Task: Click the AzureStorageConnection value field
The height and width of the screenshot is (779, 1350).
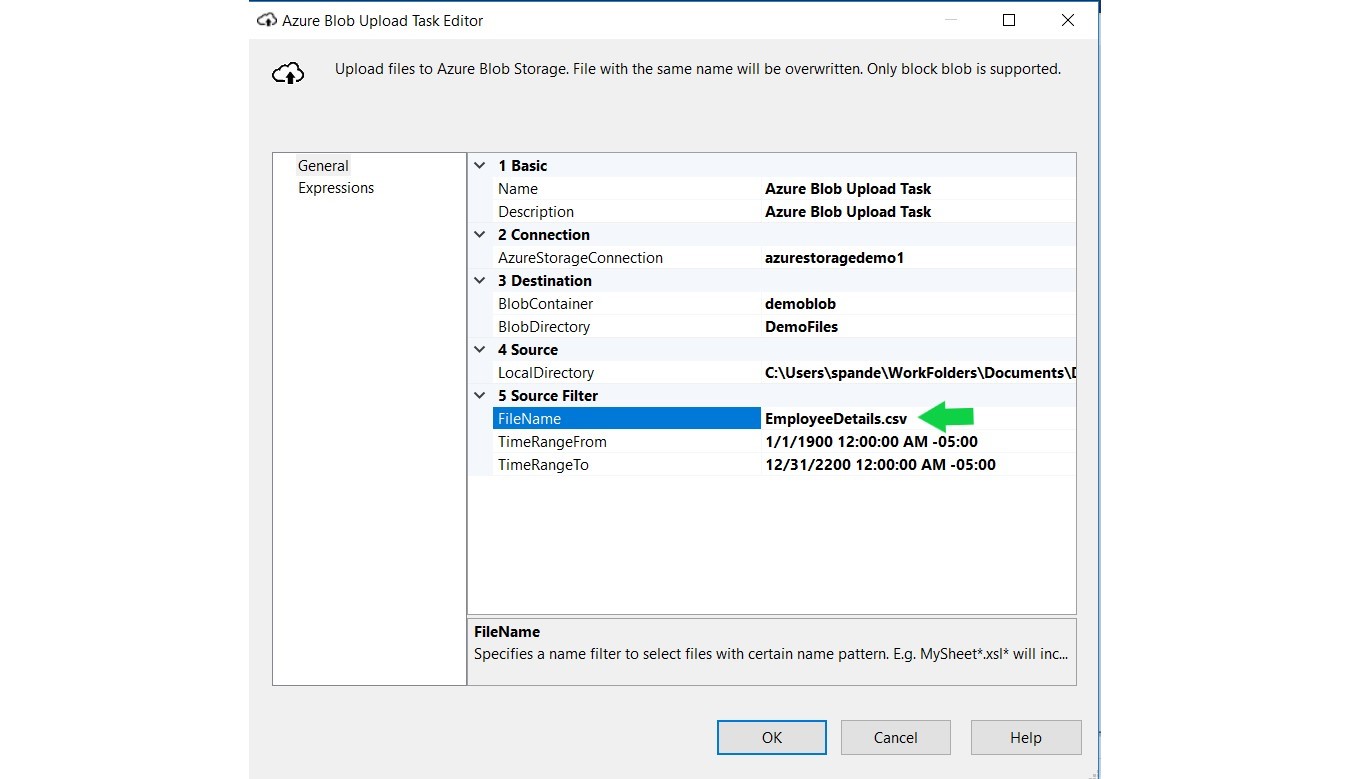Action: point(834,258)
